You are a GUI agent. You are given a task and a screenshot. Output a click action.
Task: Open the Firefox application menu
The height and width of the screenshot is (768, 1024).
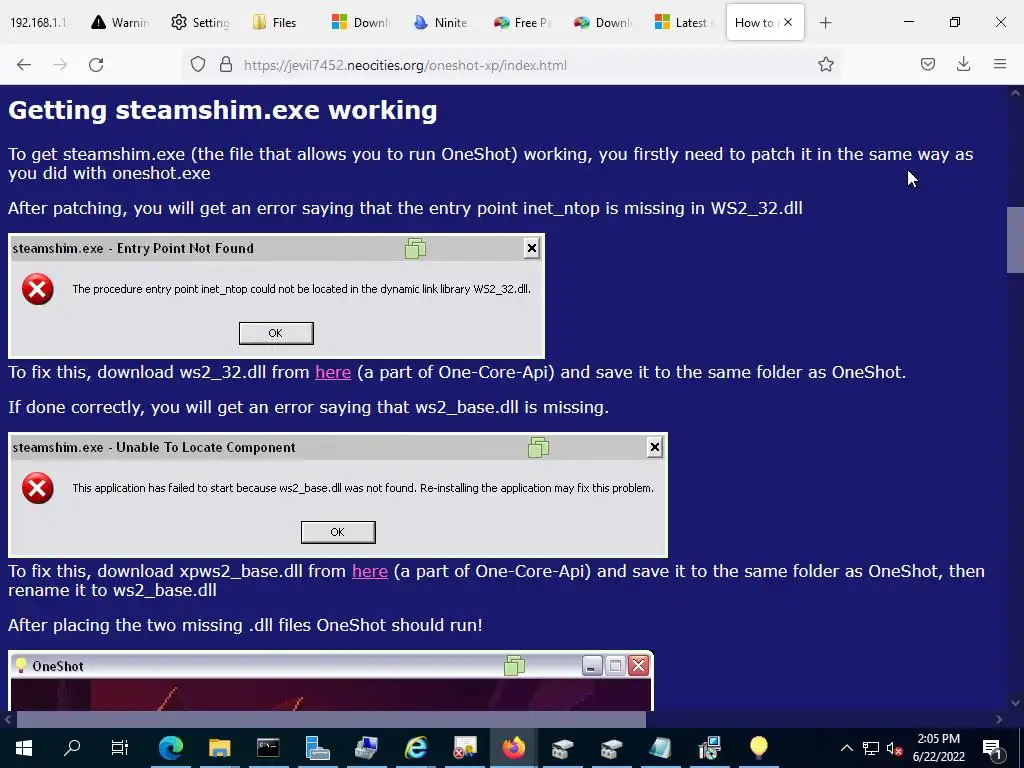1000,64
